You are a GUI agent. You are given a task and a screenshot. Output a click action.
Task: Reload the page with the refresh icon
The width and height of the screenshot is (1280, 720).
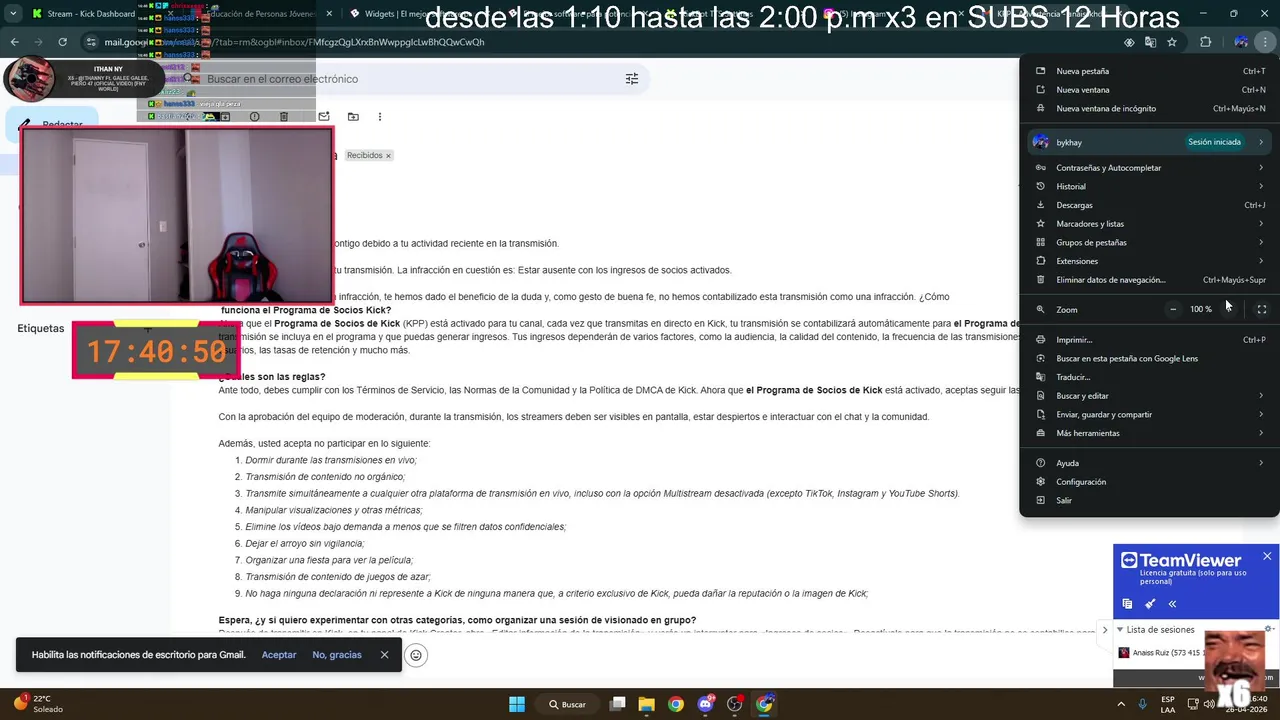coord(62,42)
